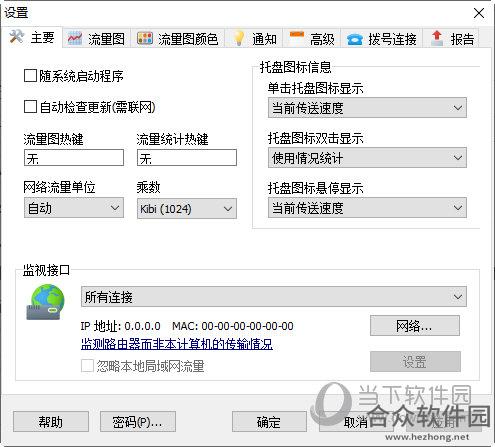Click the orange icon on 高级 tab
Image resolution: width=495 pixels, height=447 pixels.
click(x=297, y=34)
